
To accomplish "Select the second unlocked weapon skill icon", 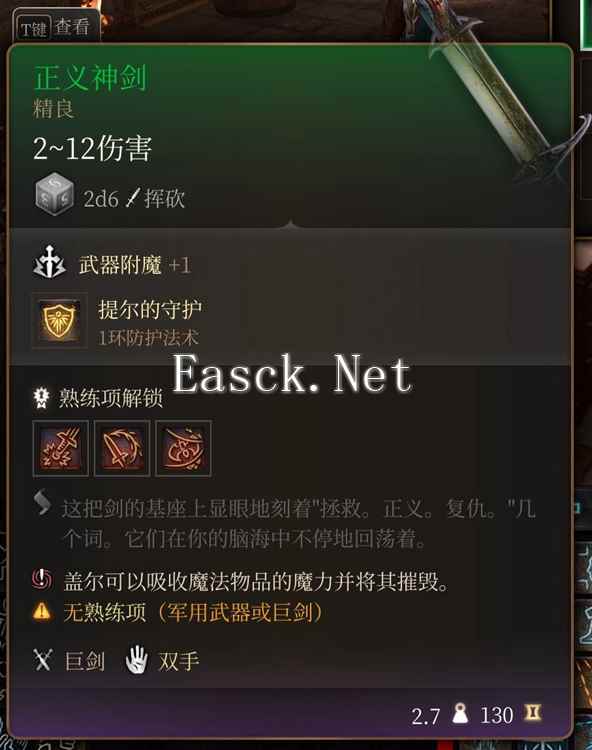I will (x=122, y=448).
